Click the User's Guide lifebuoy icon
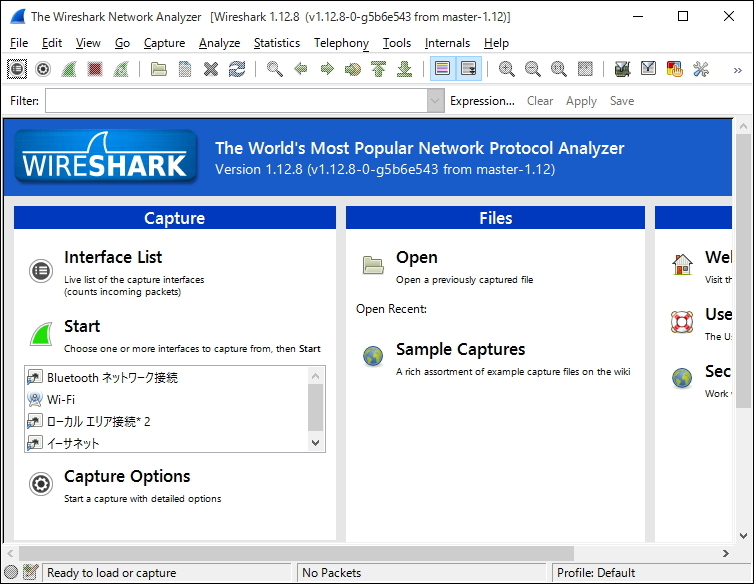The height and width of the screenshot is (584, 754). (682, 322)
